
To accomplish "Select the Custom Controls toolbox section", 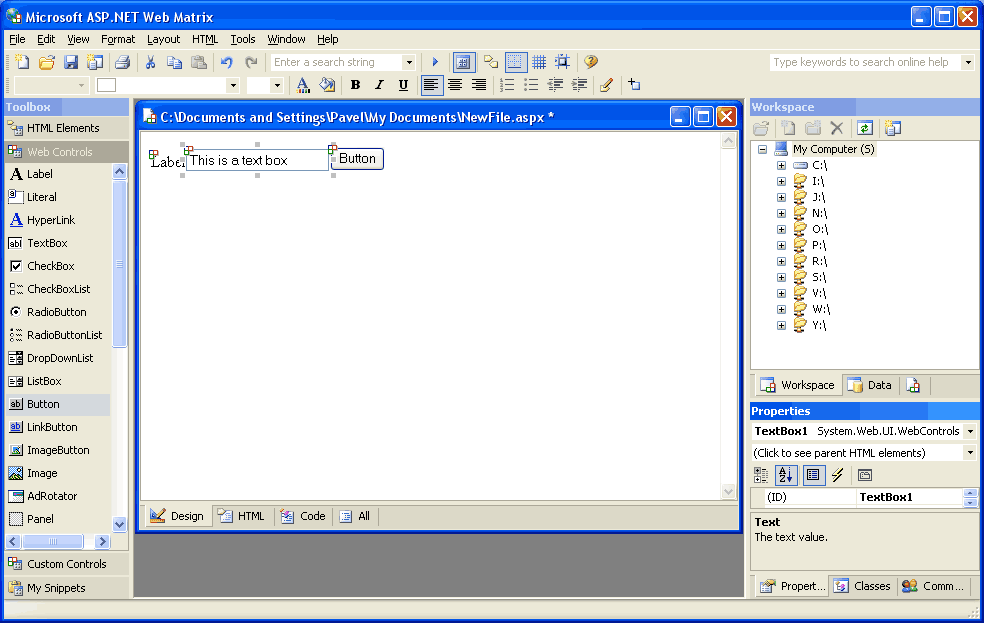I will coord(66,564).
